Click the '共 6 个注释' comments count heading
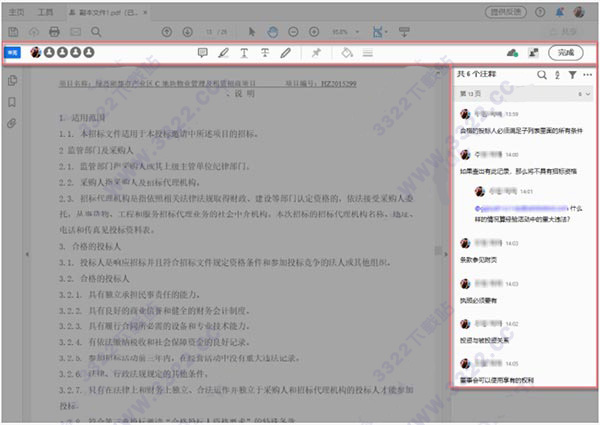The width and height of the screenshot is (600, 425). (476, 74)
